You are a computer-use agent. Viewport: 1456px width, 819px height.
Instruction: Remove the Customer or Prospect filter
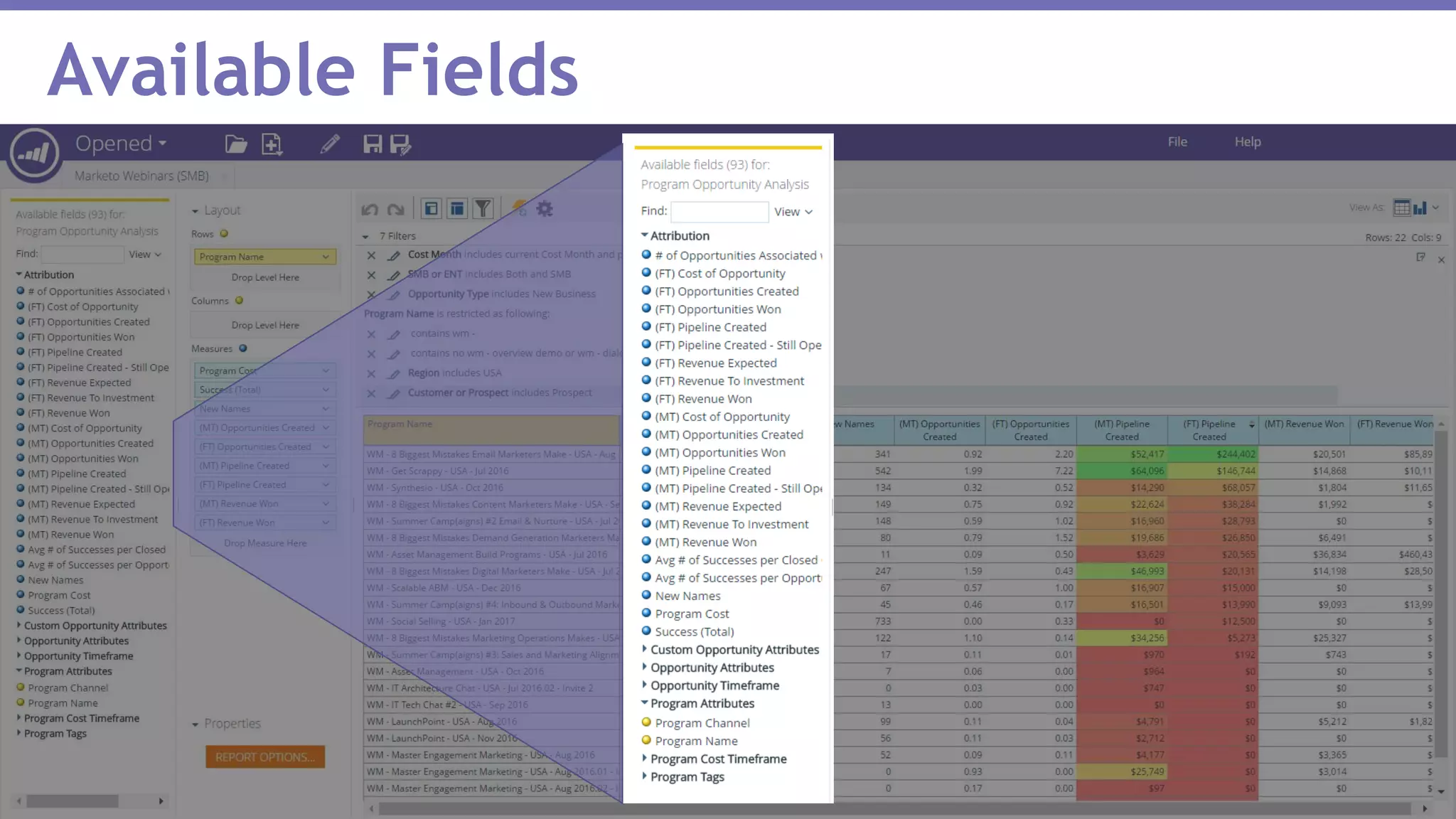tap(371, 393)
